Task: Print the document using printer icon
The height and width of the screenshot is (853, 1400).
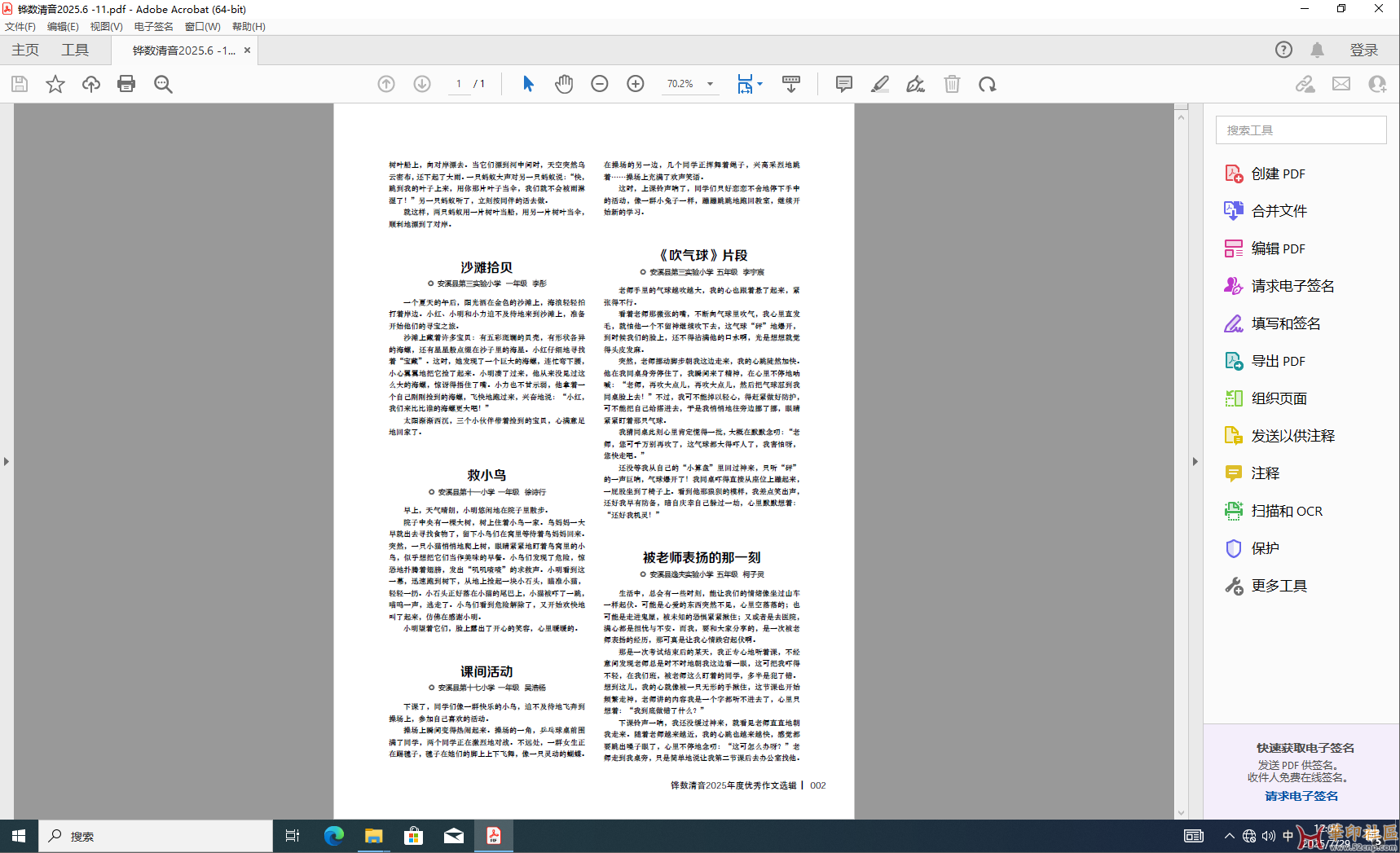Action: click(126, 84)
